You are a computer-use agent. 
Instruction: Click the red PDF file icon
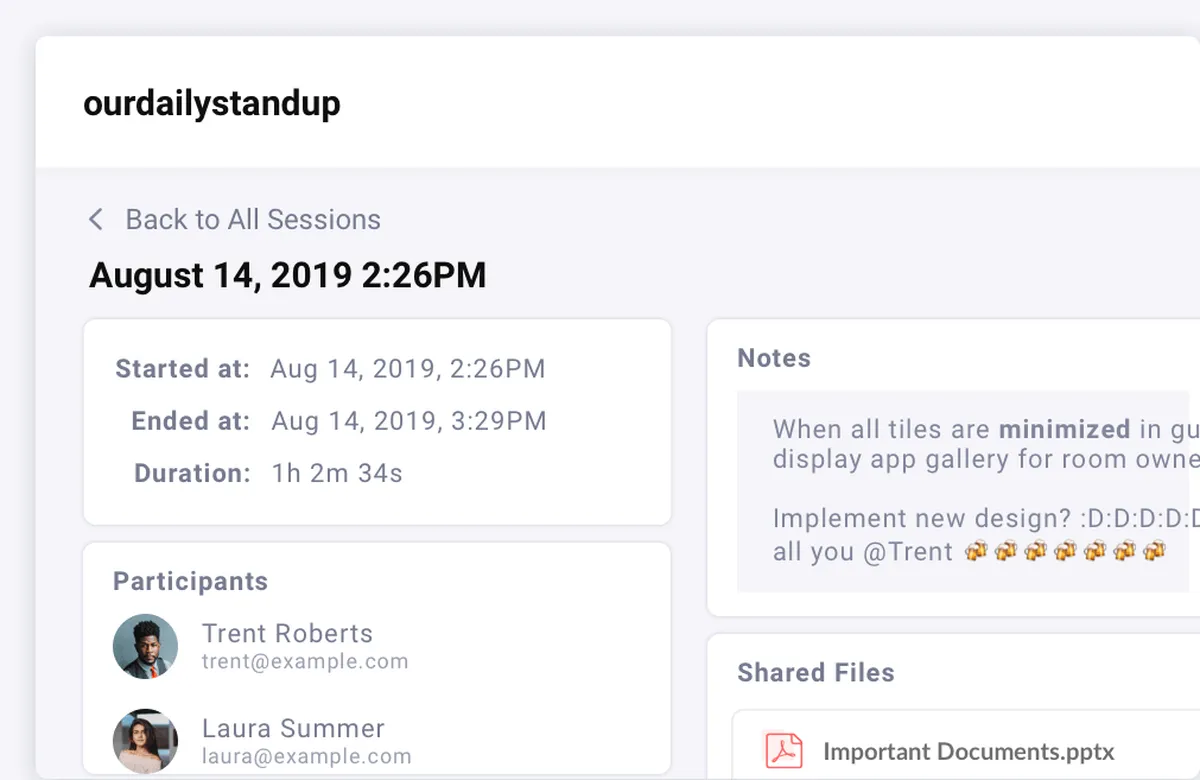(784, 750)
